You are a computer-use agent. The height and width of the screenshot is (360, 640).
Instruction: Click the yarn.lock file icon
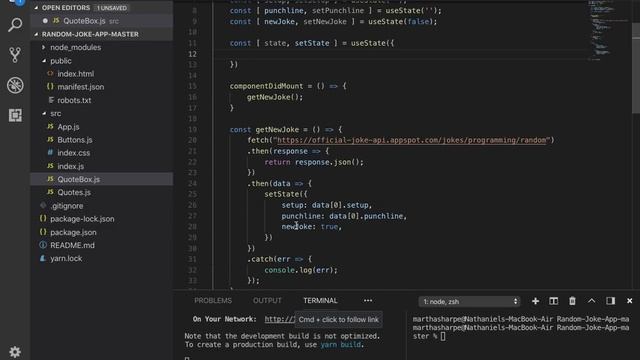click(x=43, y=258)
